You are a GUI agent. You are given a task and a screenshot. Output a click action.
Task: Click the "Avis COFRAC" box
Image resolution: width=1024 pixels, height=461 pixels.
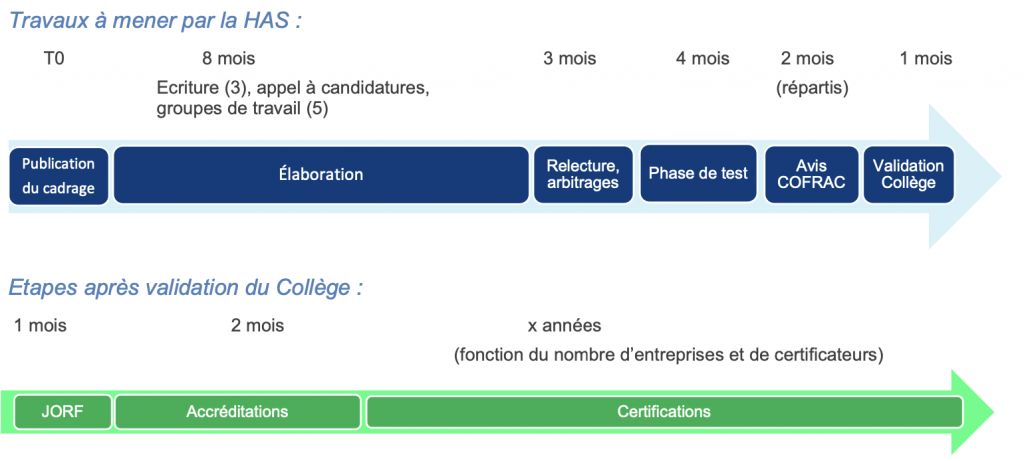tap(812, 174)
